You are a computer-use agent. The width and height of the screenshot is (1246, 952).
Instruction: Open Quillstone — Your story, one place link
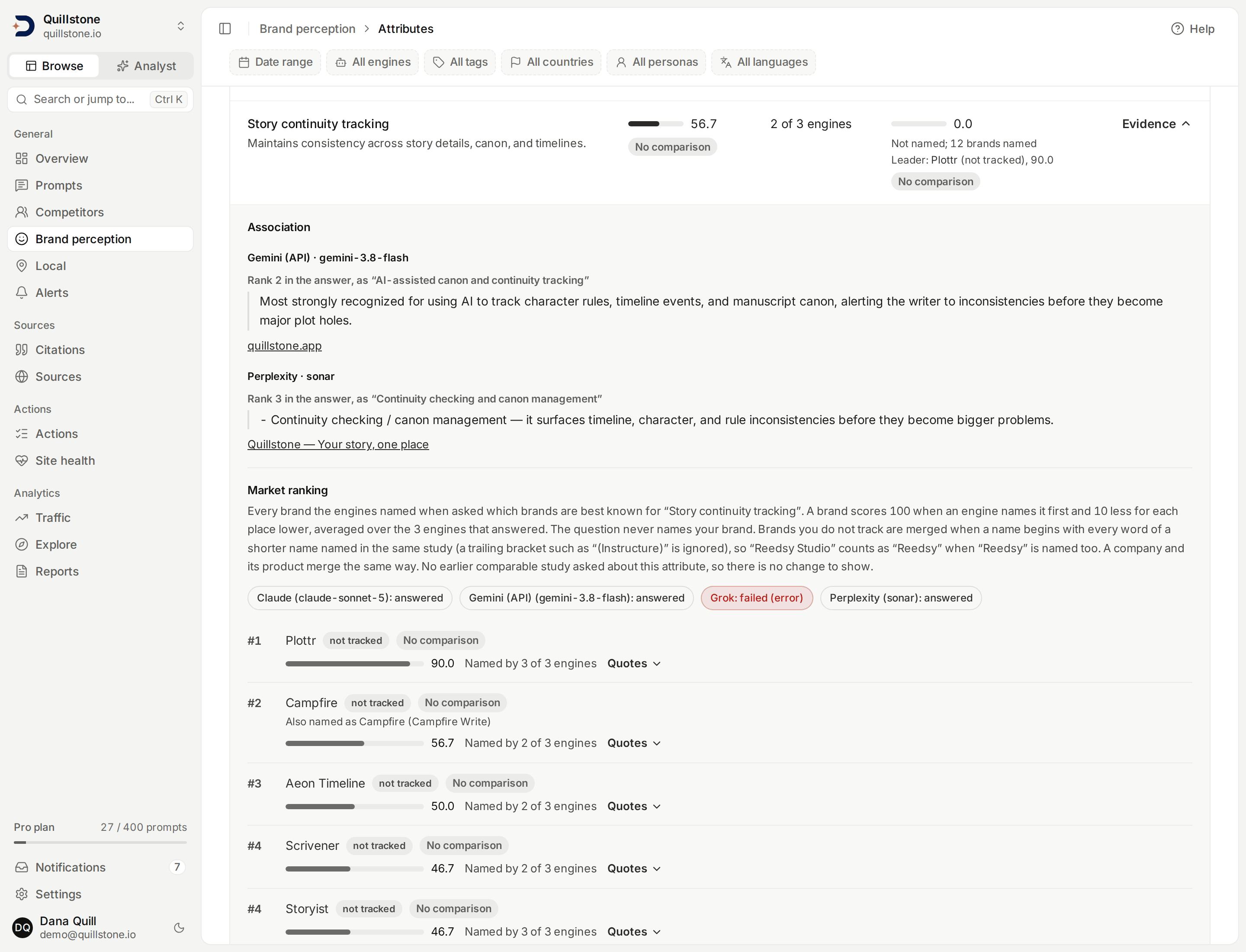tap(338, 444)
